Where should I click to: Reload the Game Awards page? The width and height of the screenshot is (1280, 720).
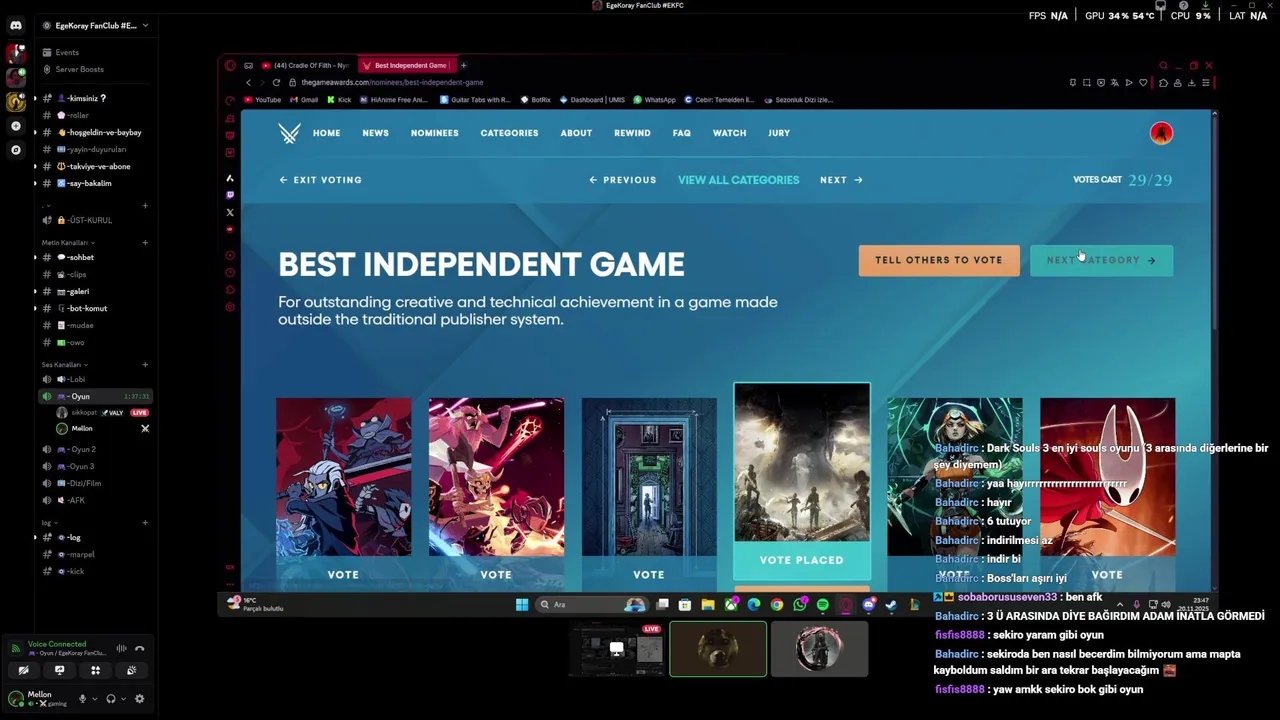click(276, 82)
